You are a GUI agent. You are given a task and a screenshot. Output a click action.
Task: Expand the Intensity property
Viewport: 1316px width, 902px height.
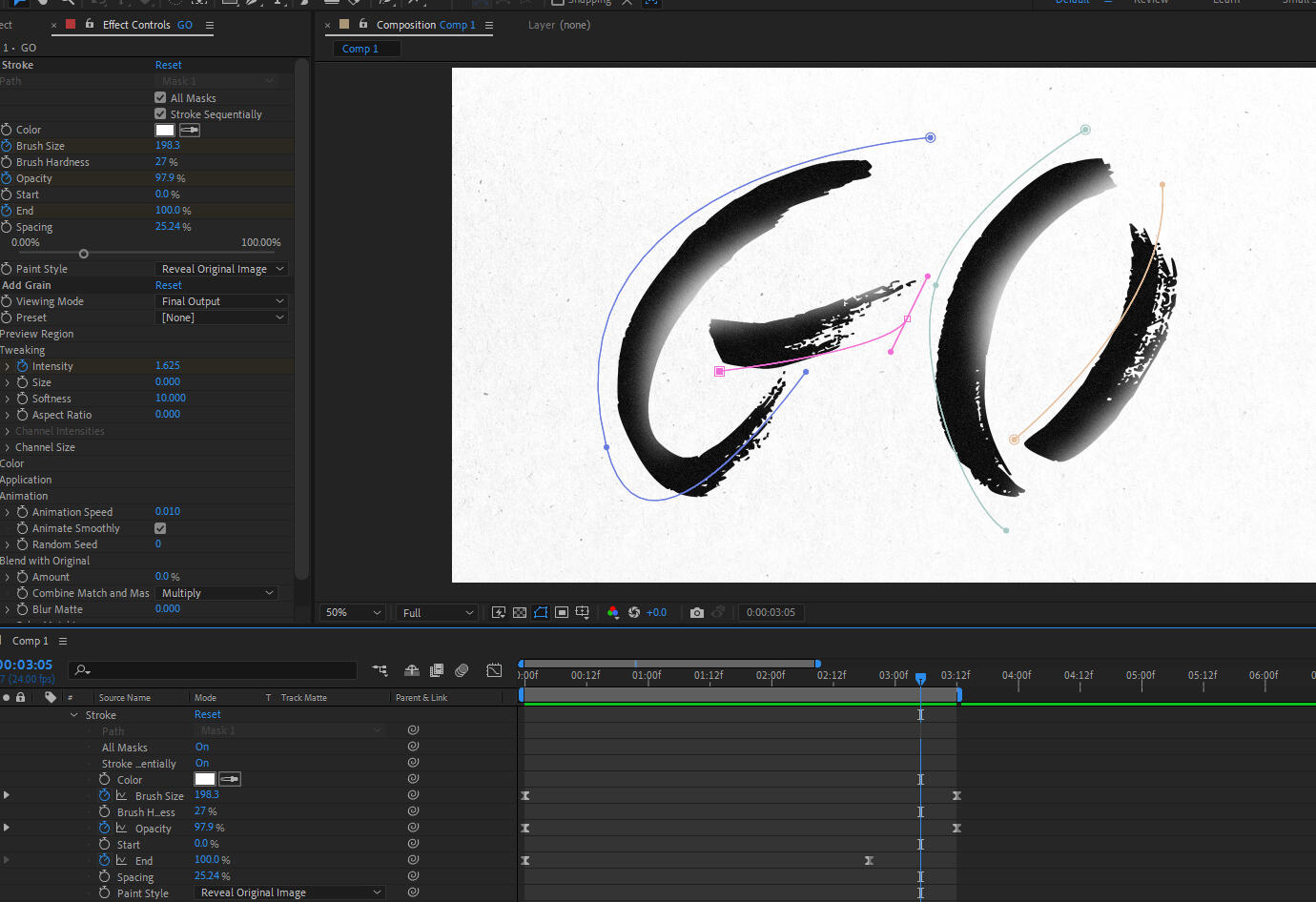tap(8, 366)
